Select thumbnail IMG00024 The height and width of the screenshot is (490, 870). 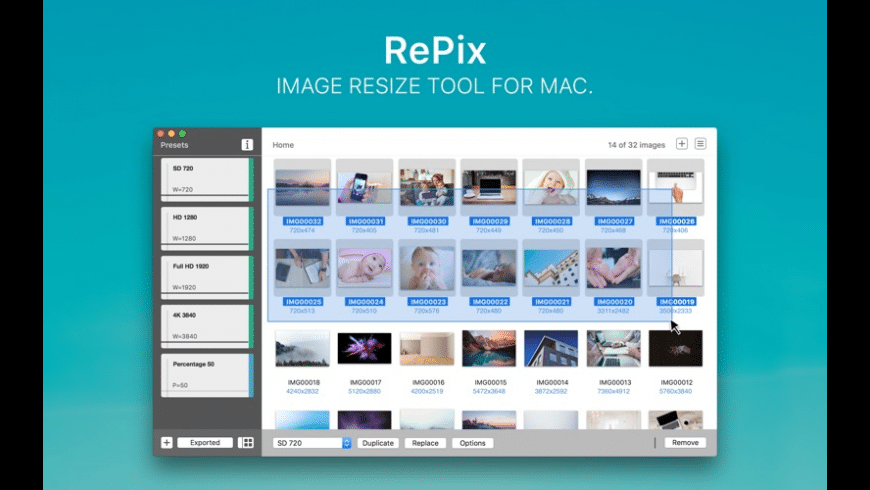pos(365,268)
